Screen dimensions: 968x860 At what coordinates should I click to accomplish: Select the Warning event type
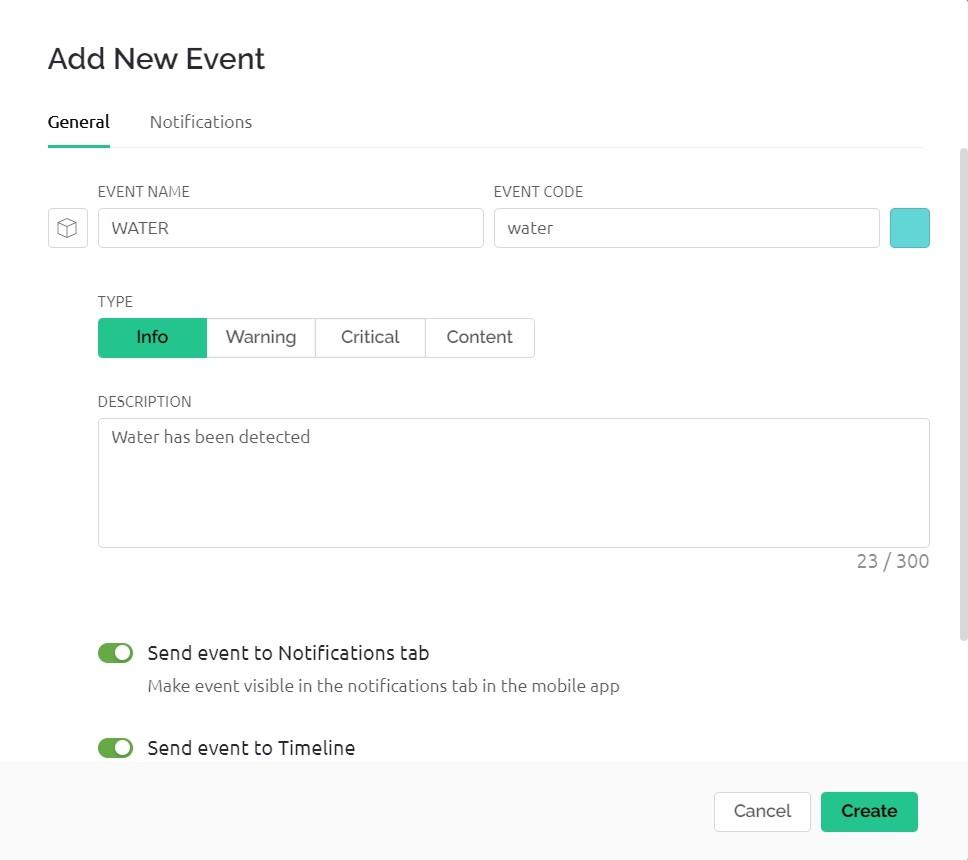coord(261,337)
